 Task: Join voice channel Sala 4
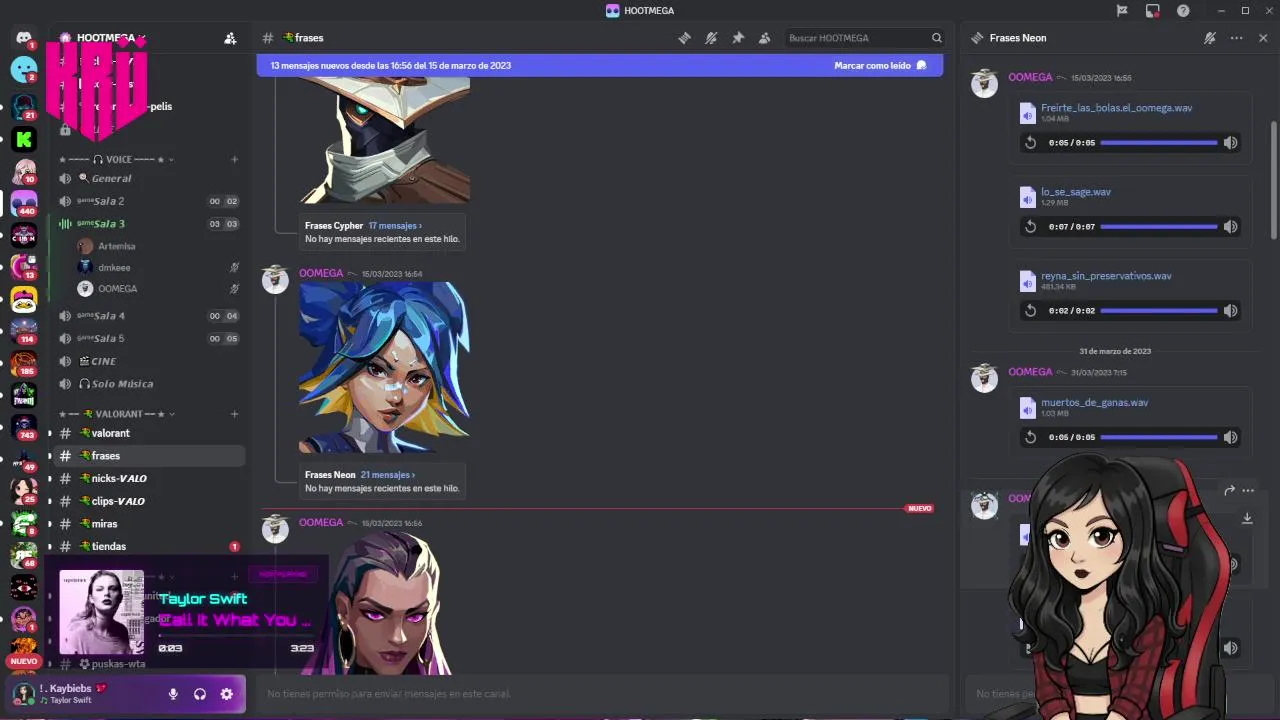click(x=148, y=316)
